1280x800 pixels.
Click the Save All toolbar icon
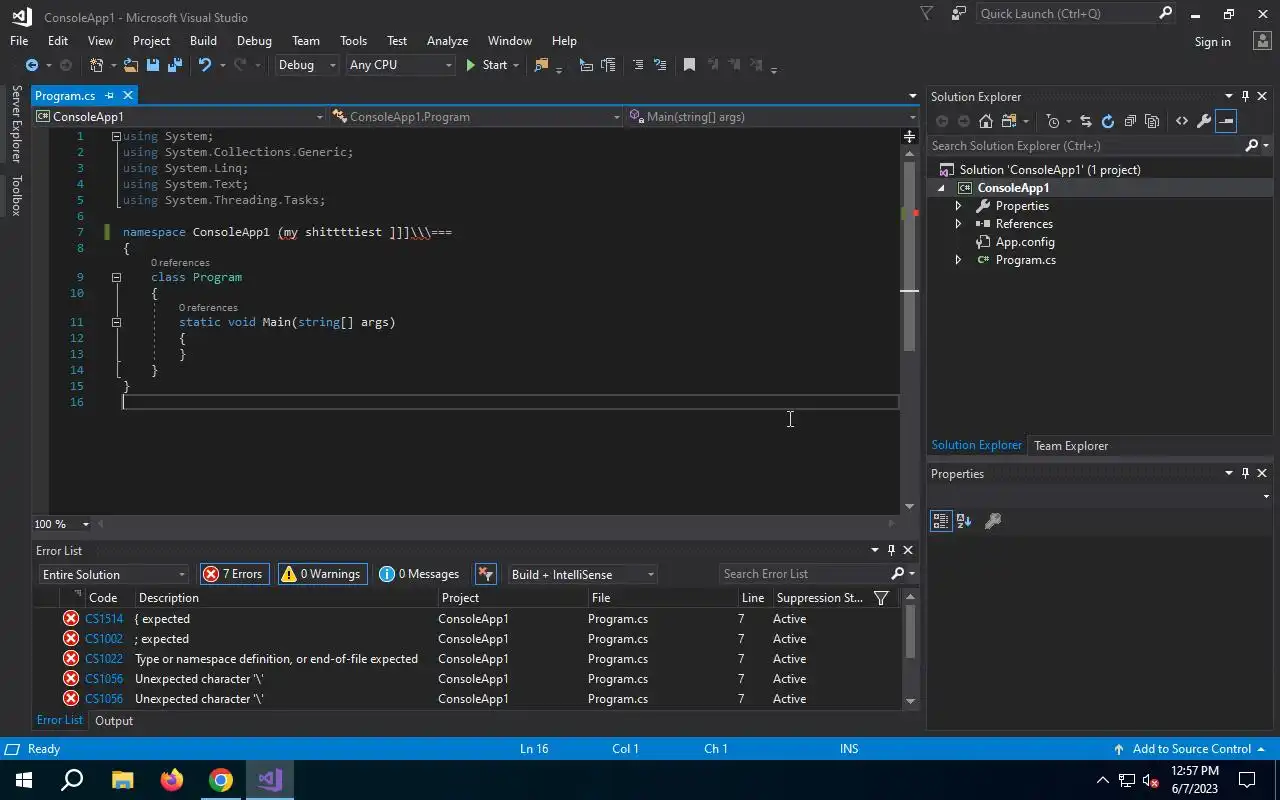175,65
